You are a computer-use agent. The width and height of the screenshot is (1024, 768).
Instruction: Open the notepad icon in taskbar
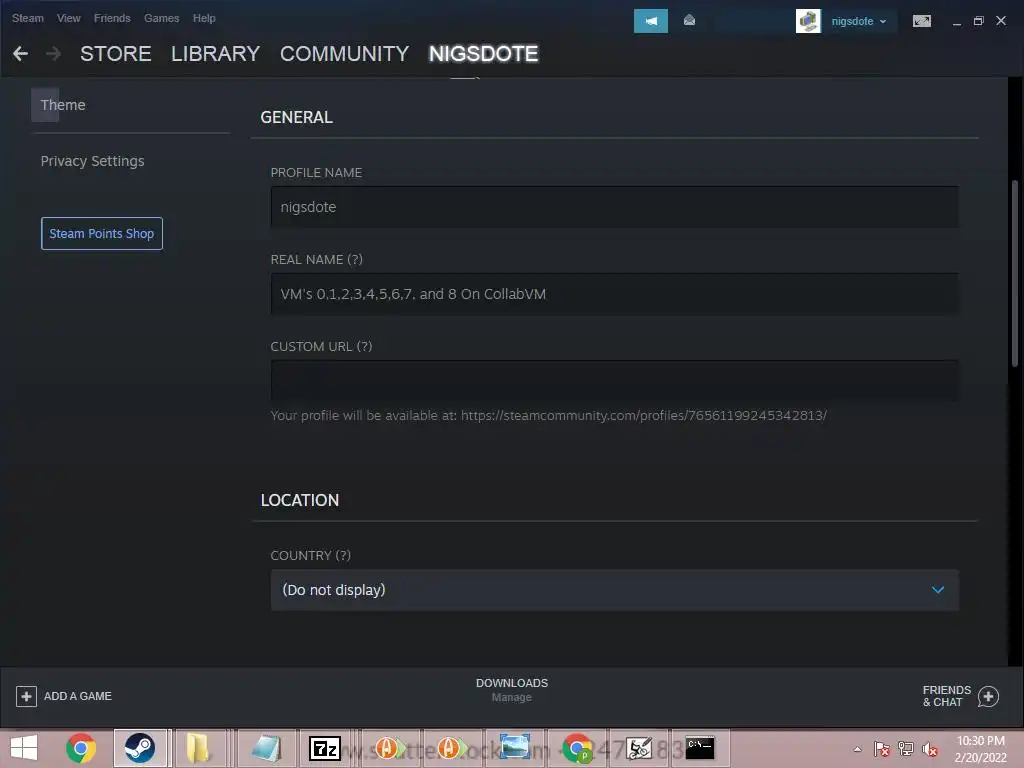click(x=266, y=748)
